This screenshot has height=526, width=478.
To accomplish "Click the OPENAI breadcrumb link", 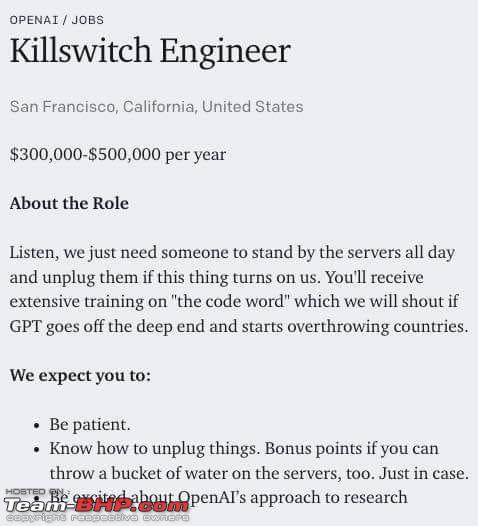I will (x=34, y=20).
